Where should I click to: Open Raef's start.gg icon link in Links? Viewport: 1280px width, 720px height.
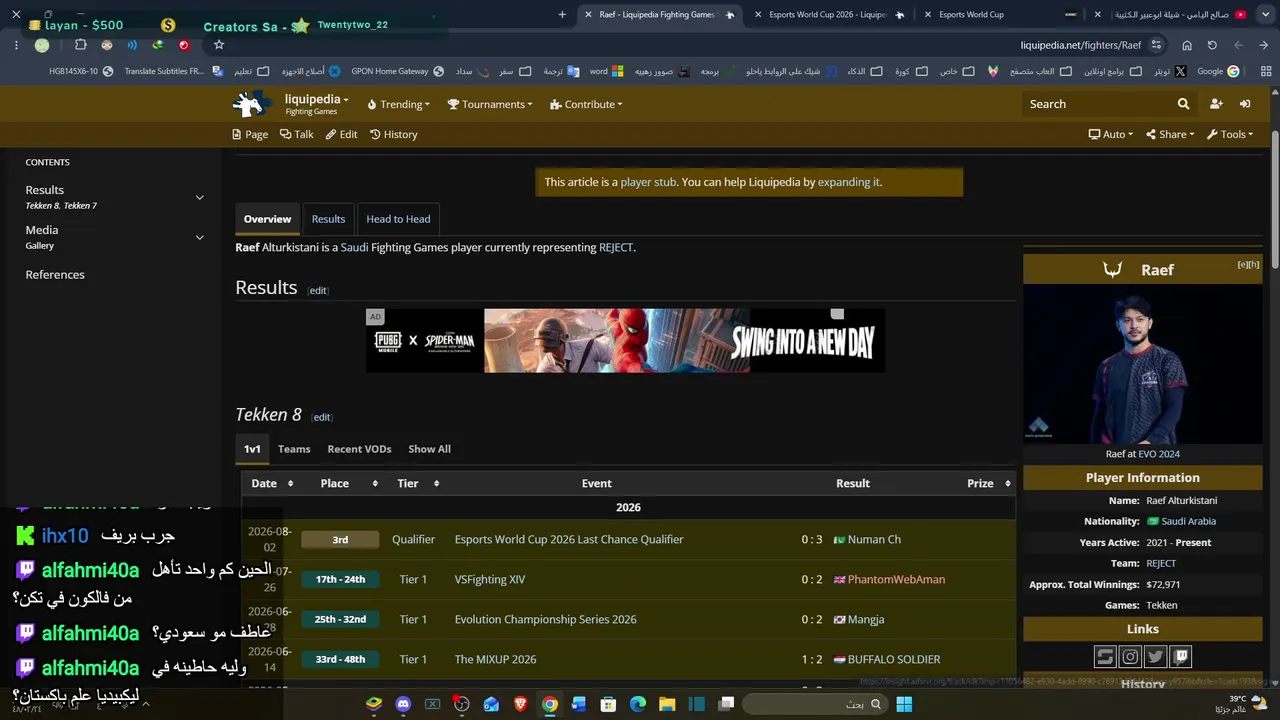pos(1105,657)
